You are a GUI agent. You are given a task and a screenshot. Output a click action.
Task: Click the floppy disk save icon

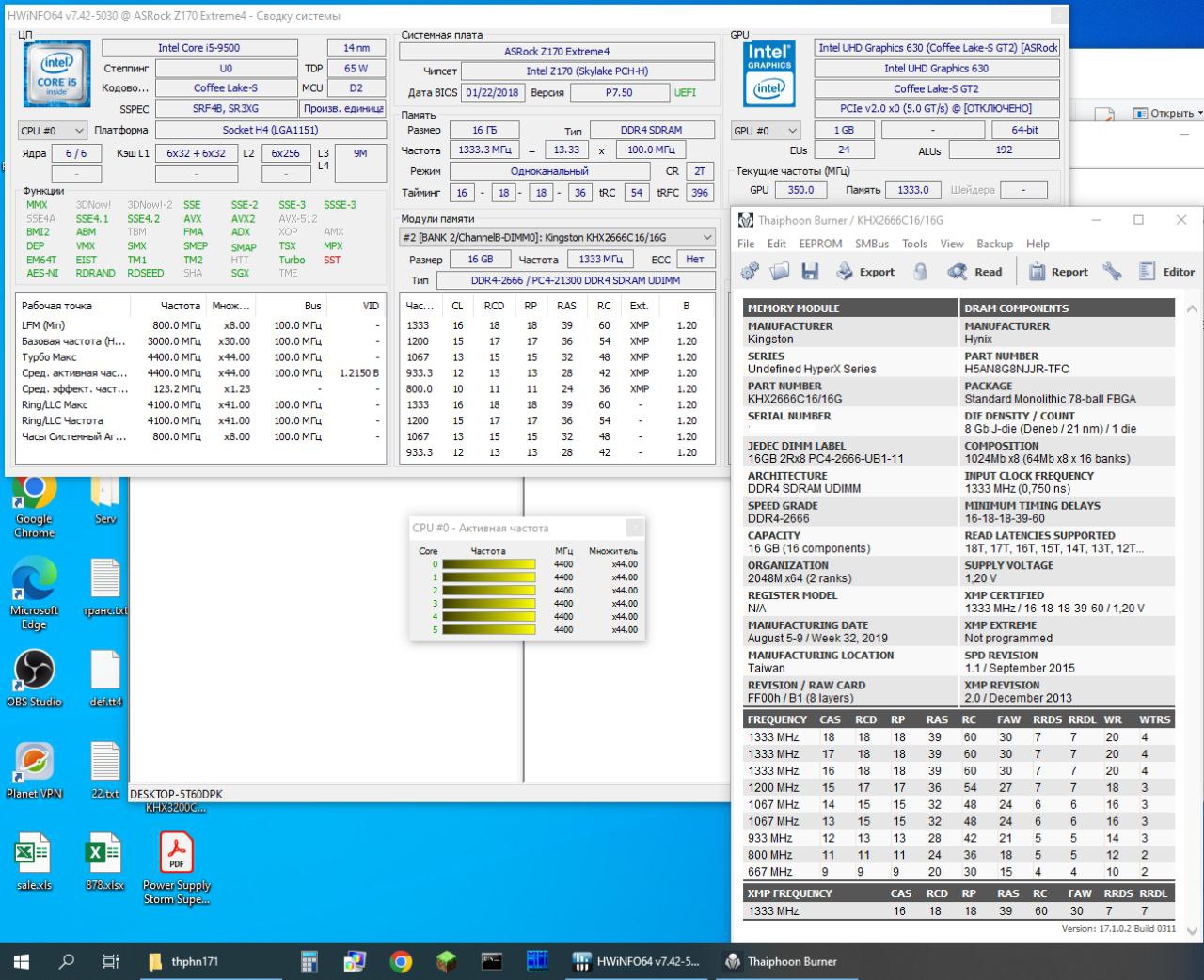point(809,272)
